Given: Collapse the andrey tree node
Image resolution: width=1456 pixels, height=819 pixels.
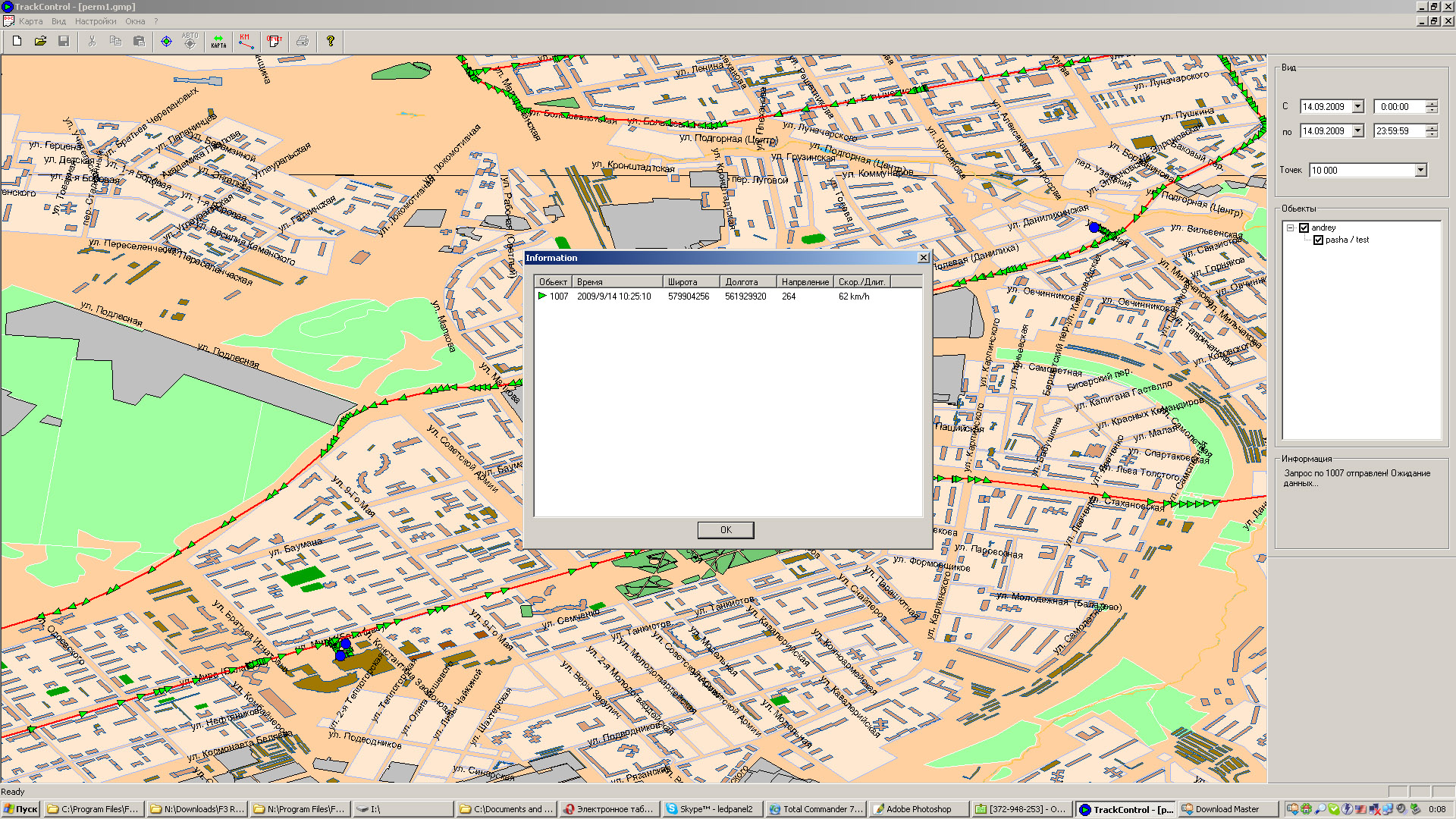Looking at the screenshot, I should point(1290,227).
